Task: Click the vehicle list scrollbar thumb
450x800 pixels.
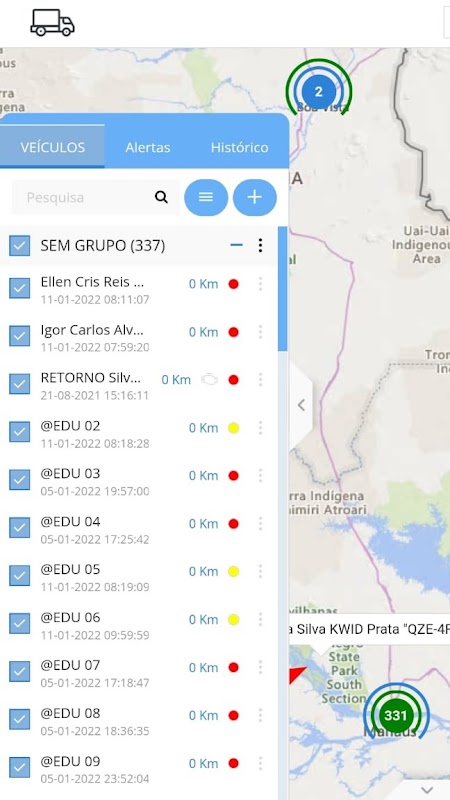Action: pos(283,289)
